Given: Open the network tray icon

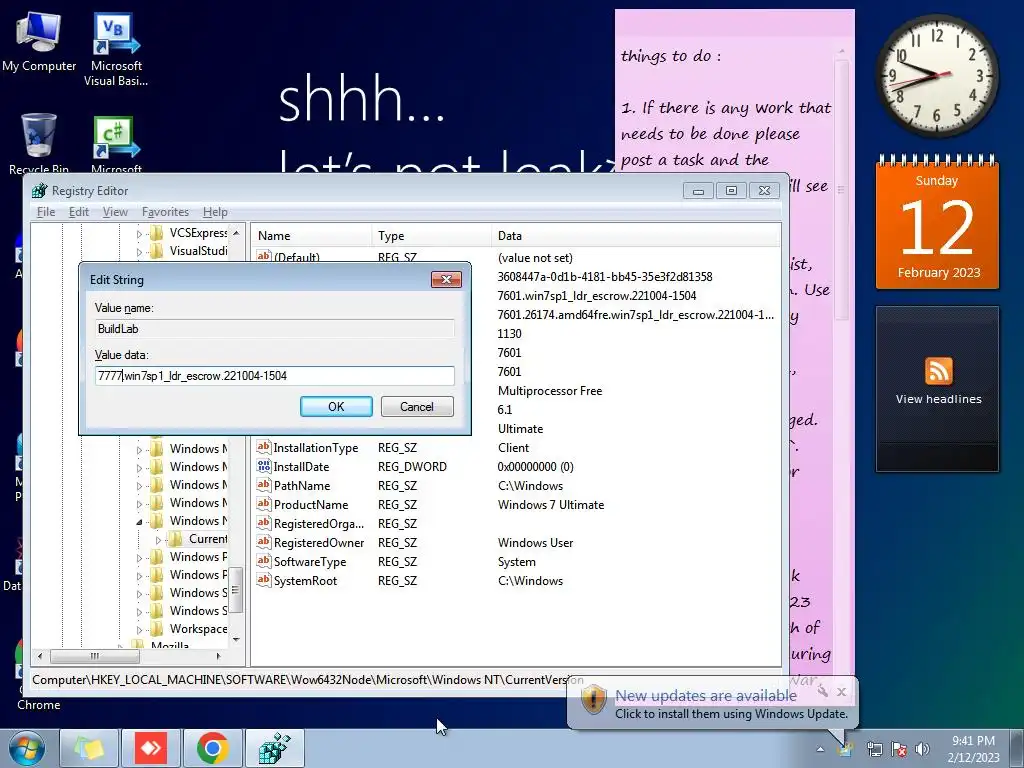Looking at the screenshot, I should (874, 748).
